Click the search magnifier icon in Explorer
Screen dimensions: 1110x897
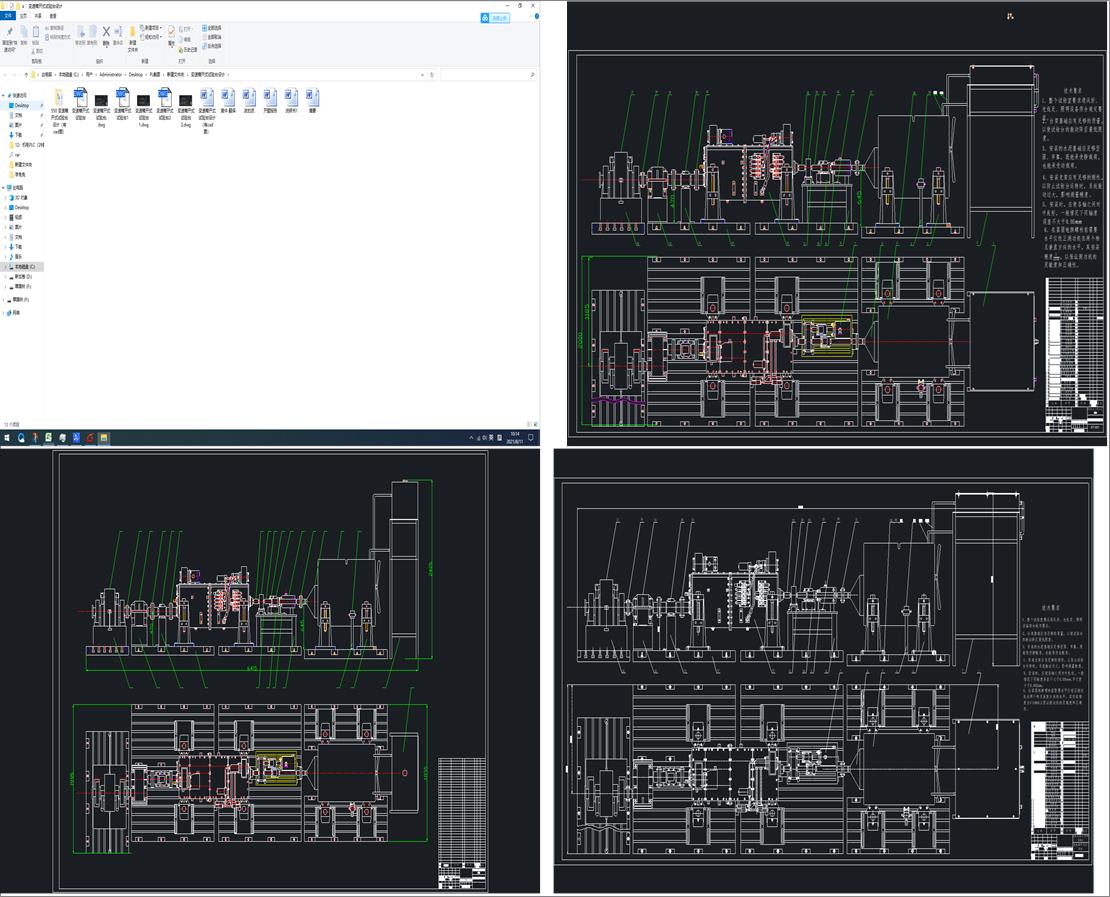pyautogui.click(x=532, y=74)
